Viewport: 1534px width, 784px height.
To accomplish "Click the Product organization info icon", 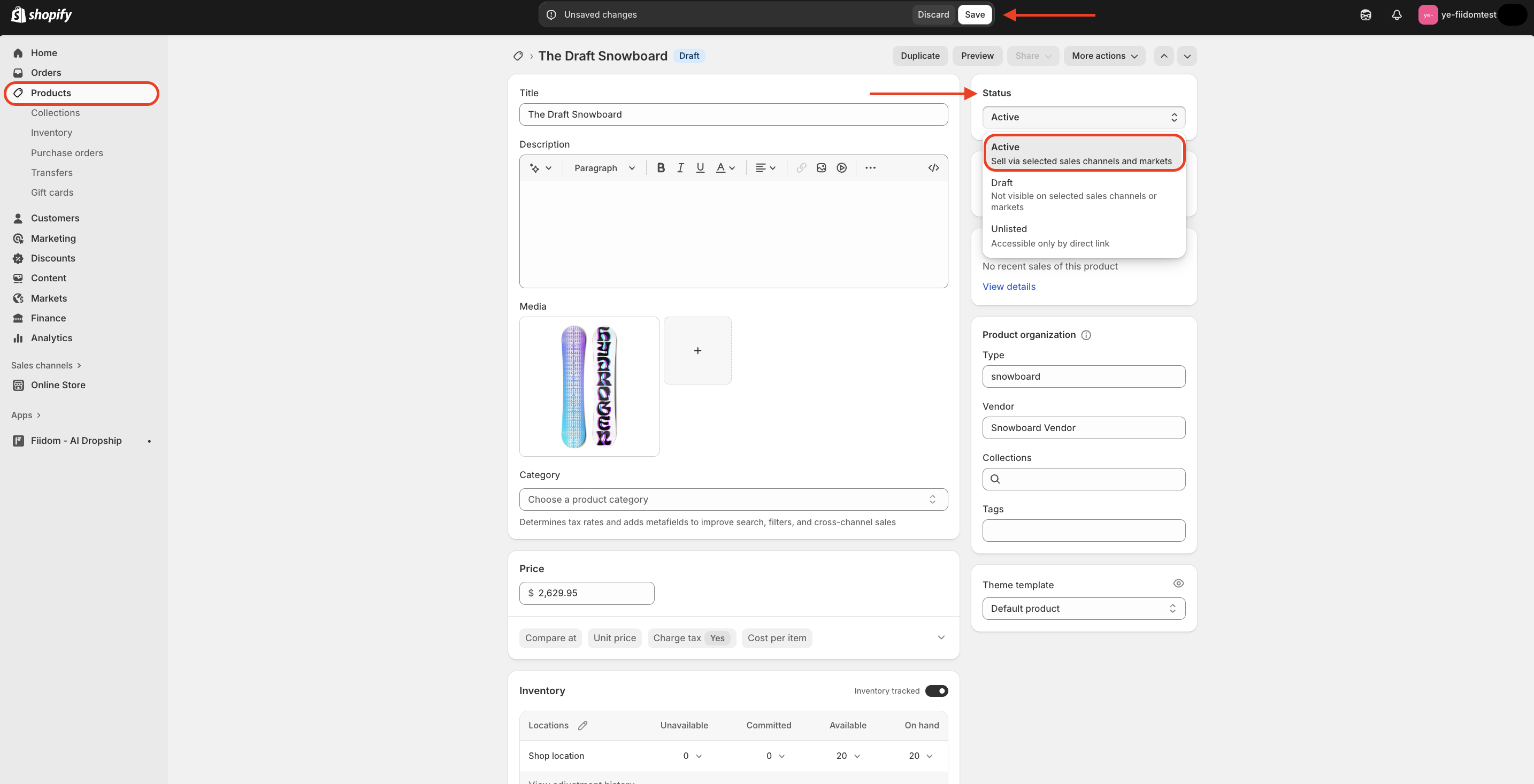I will 1086,335.
